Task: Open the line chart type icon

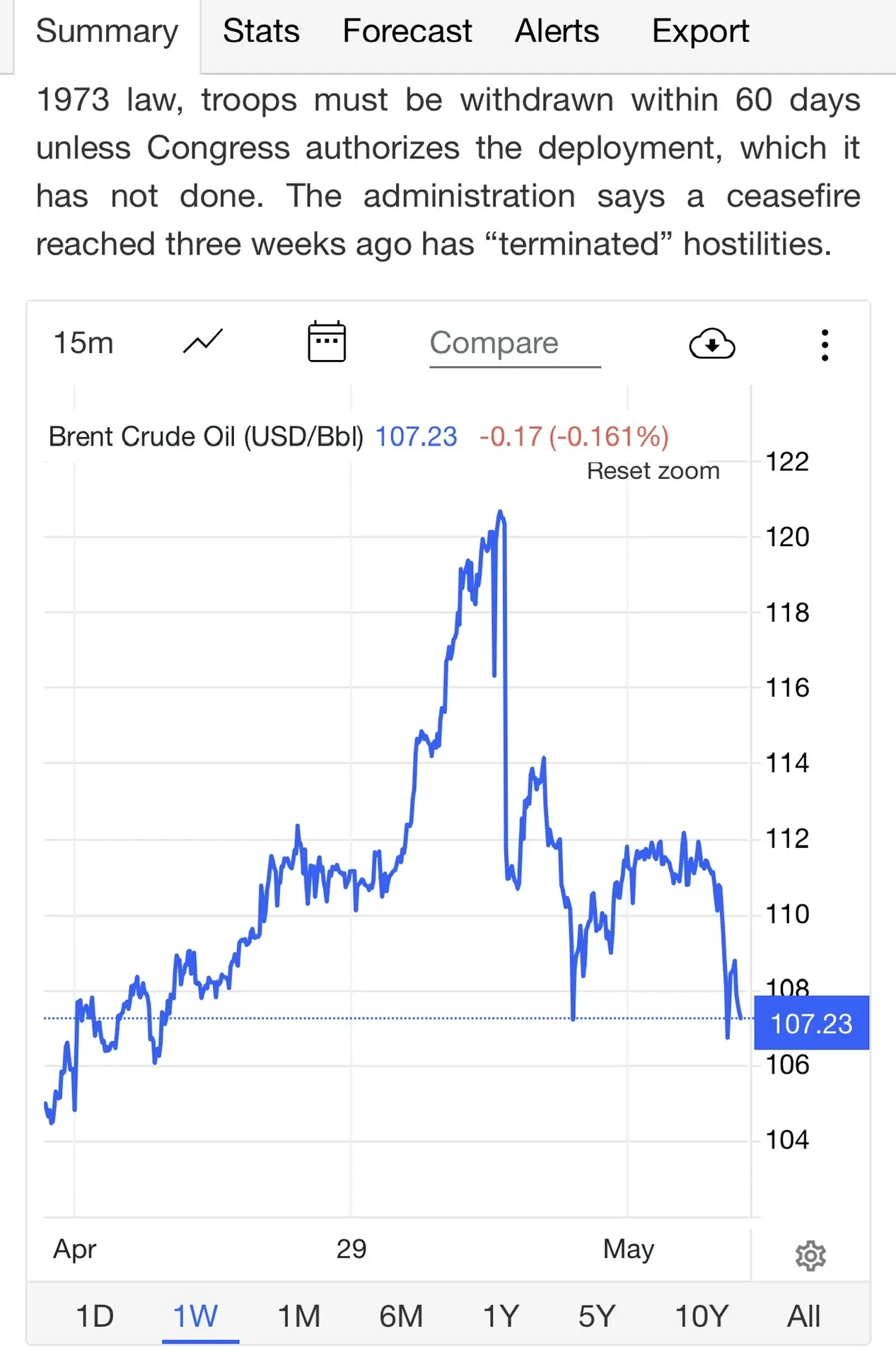Action: 203,342
